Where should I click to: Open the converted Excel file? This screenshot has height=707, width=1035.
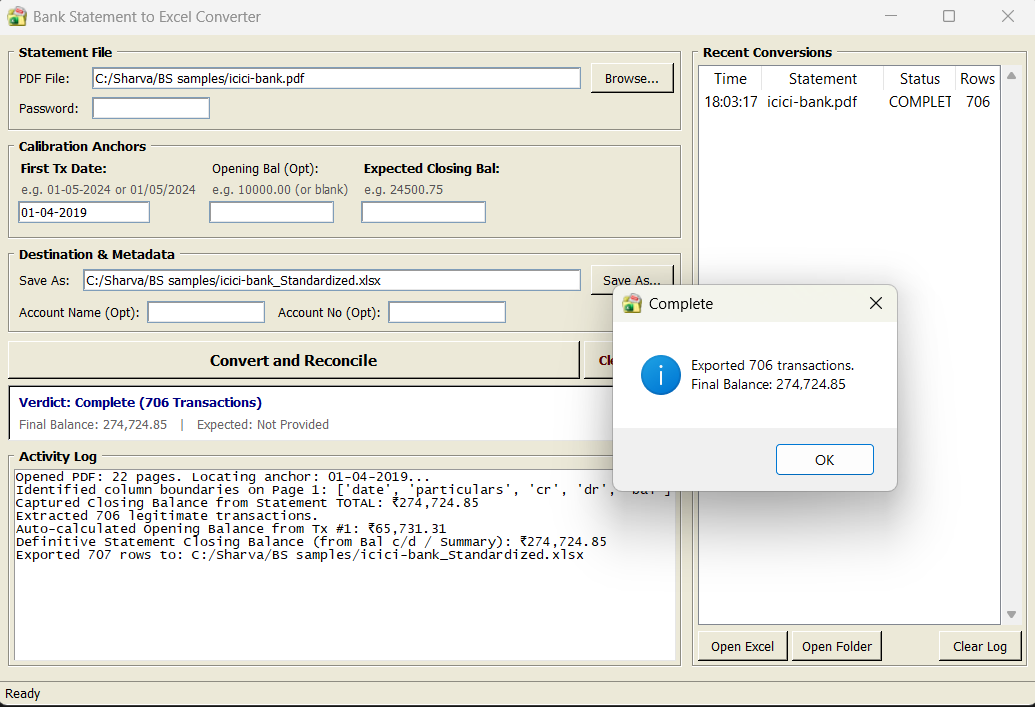point(743,646)
